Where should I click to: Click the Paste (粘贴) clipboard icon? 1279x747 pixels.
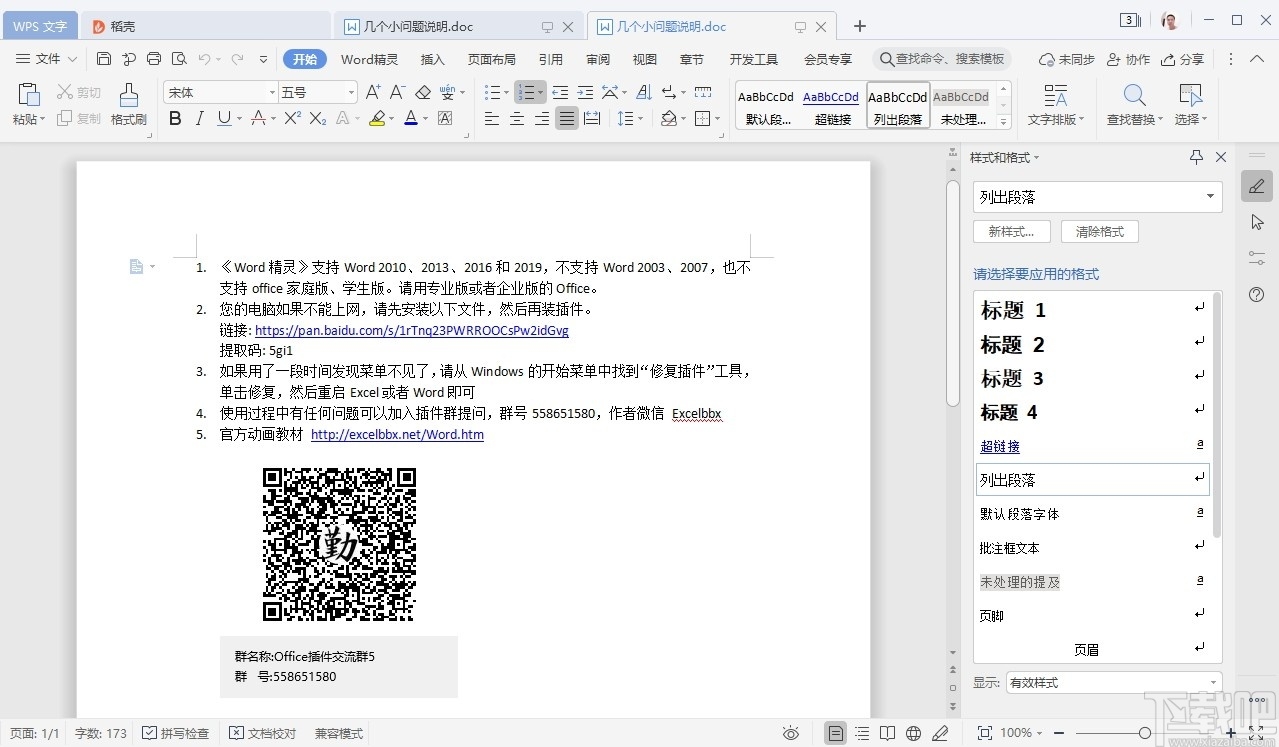click(x=29, y=95)
